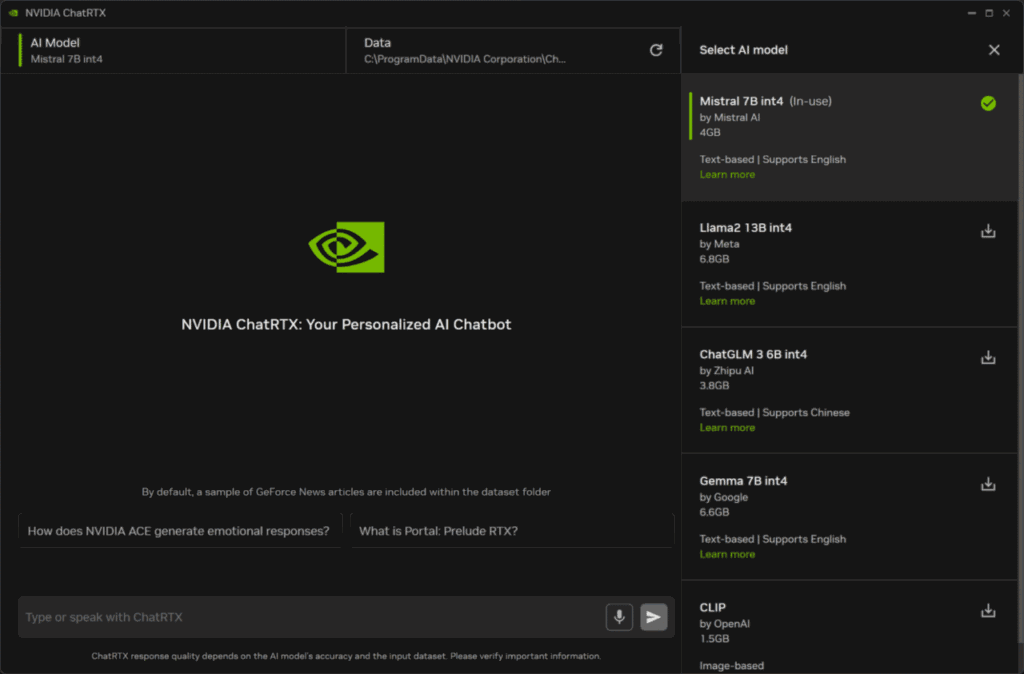
Task: Click the green checkmark on Mistral 7B
Action: click(x=988, y=103)
